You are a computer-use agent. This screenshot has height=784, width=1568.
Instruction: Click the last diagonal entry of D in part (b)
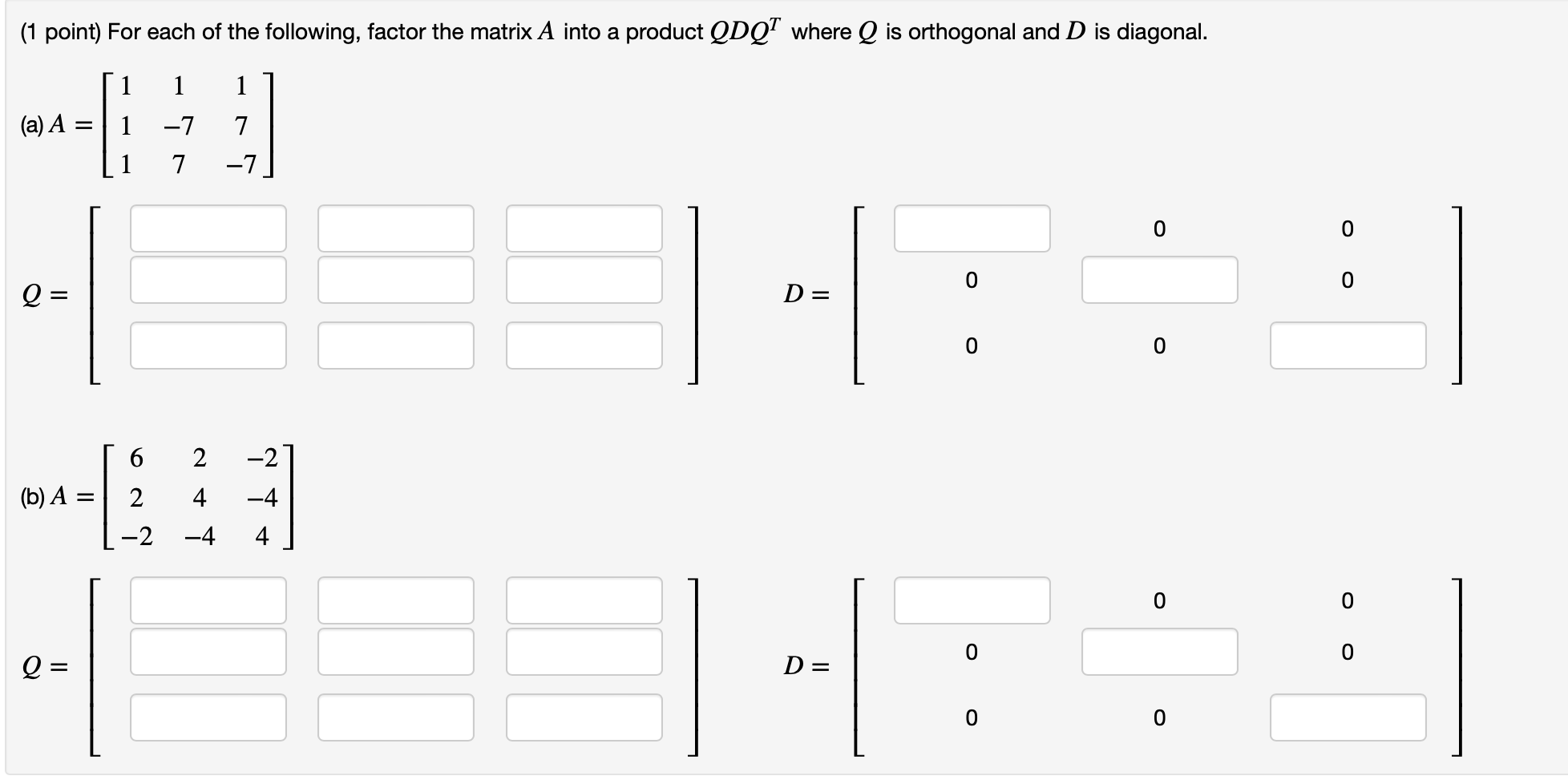coord(1348,718)
